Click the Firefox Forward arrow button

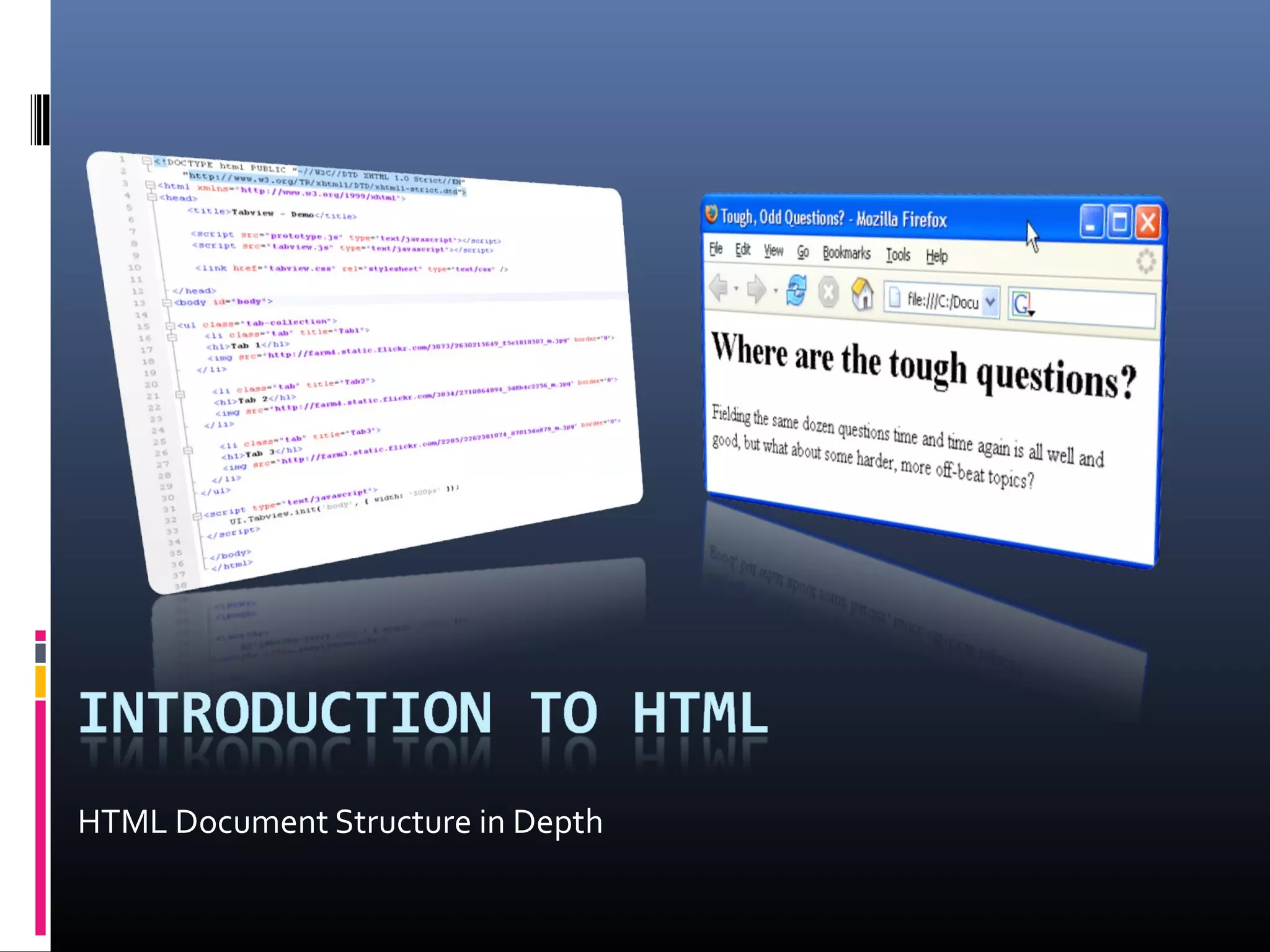(x=757, y=289)
